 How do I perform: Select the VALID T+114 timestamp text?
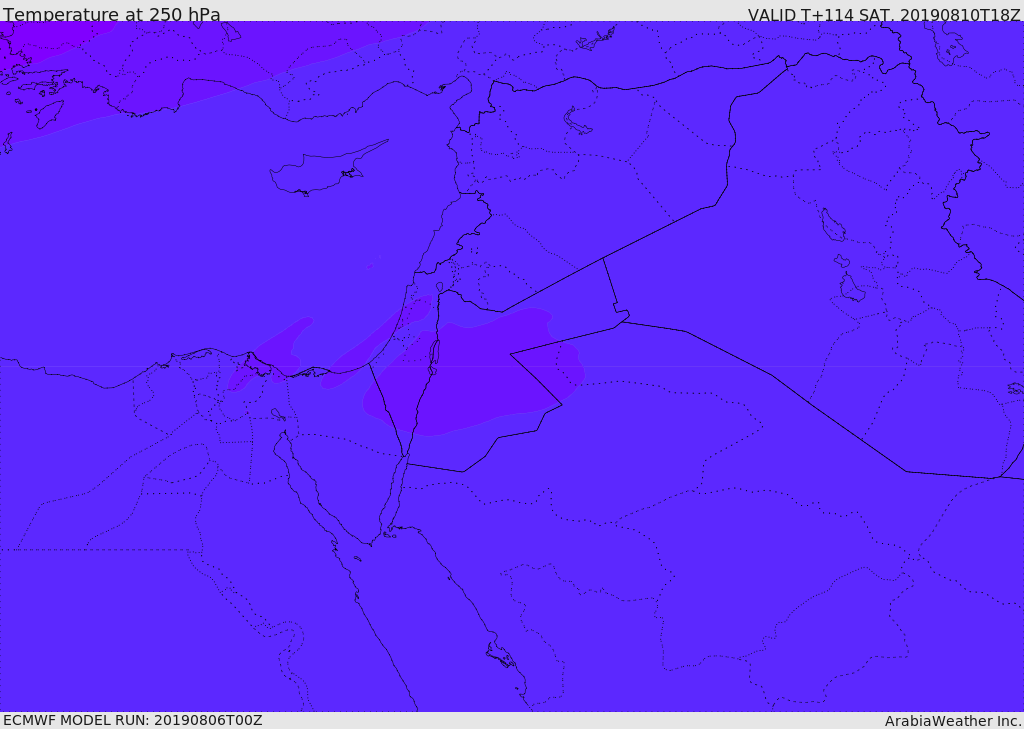coord(884,15)
